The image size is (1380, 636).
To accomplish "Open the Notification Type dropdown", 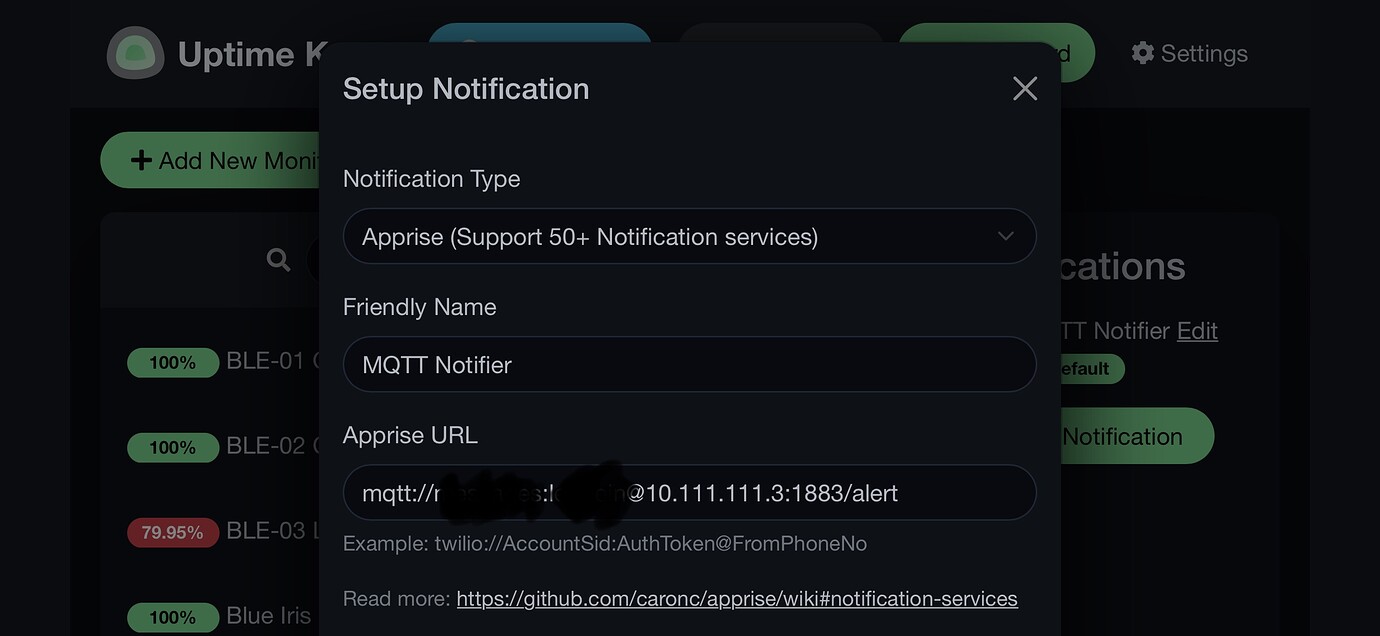I will coord(690,236).
